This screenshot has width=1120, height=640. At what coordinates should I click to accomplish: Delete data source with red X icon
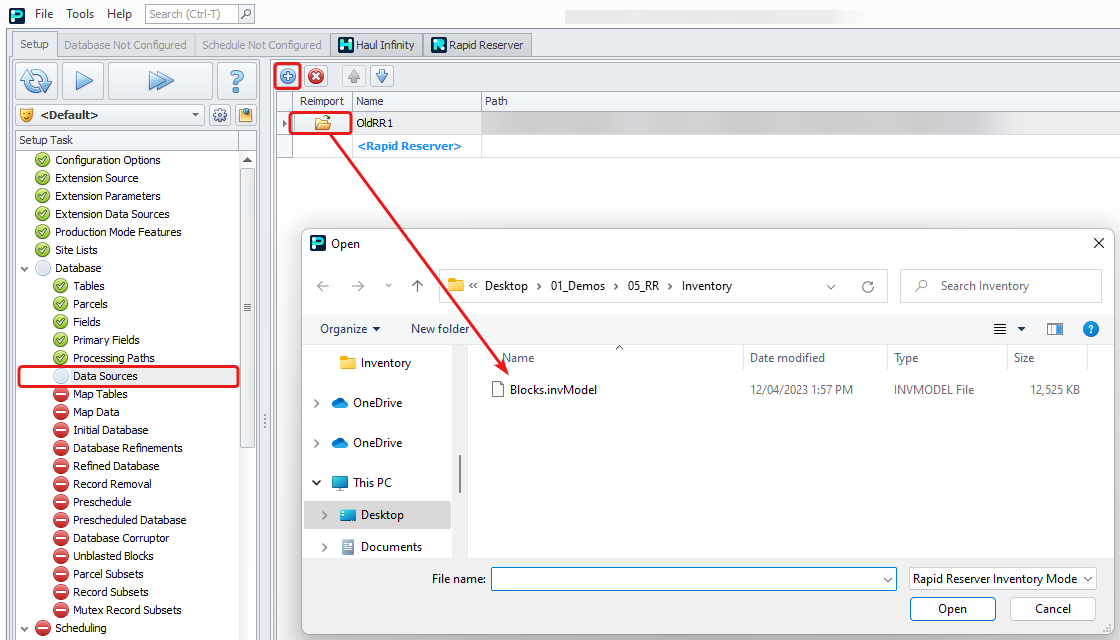[316, 76]
